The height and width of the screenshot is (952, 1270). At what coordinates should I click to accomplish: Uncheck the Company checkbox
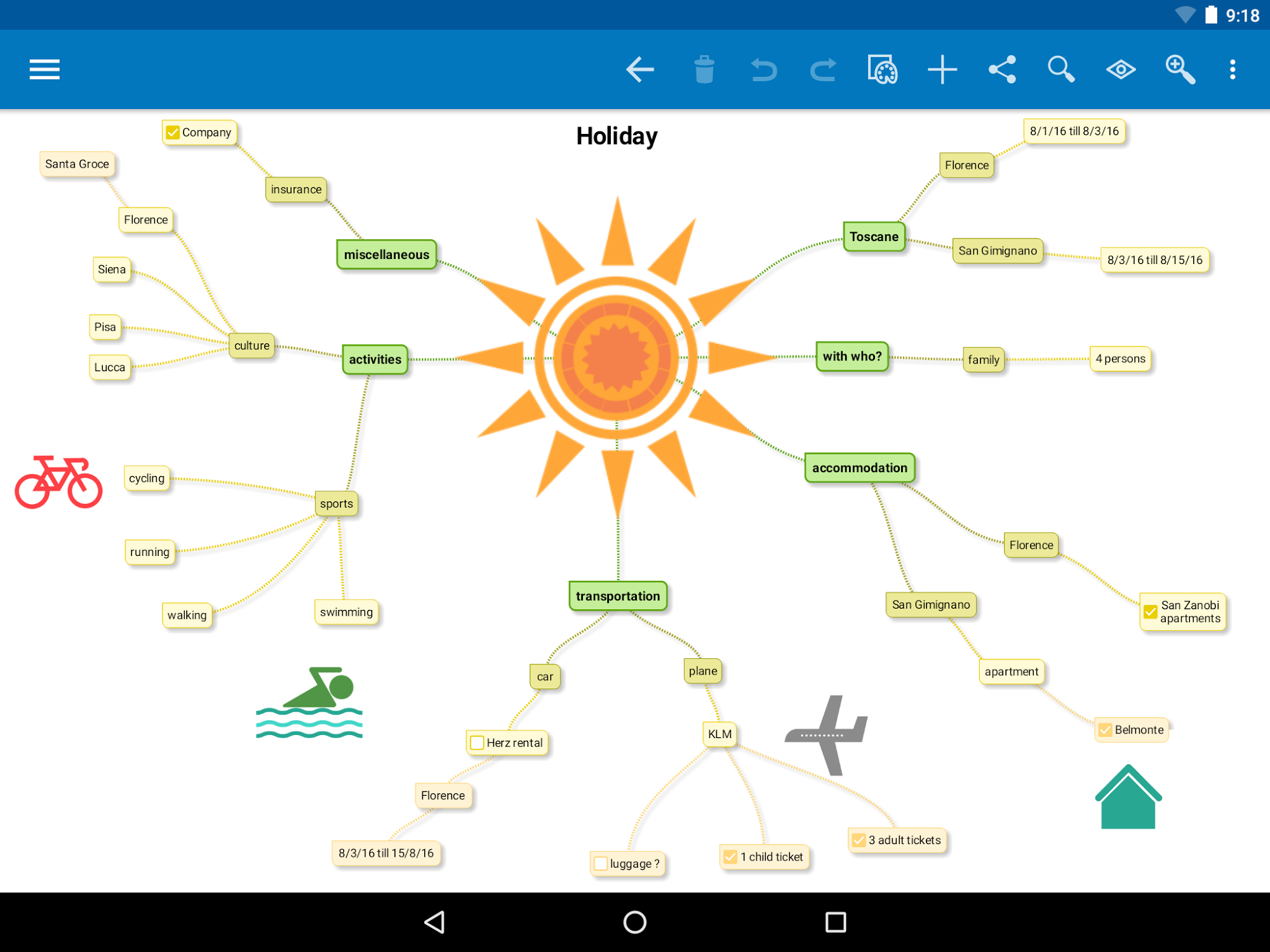[x=172, y=132]
